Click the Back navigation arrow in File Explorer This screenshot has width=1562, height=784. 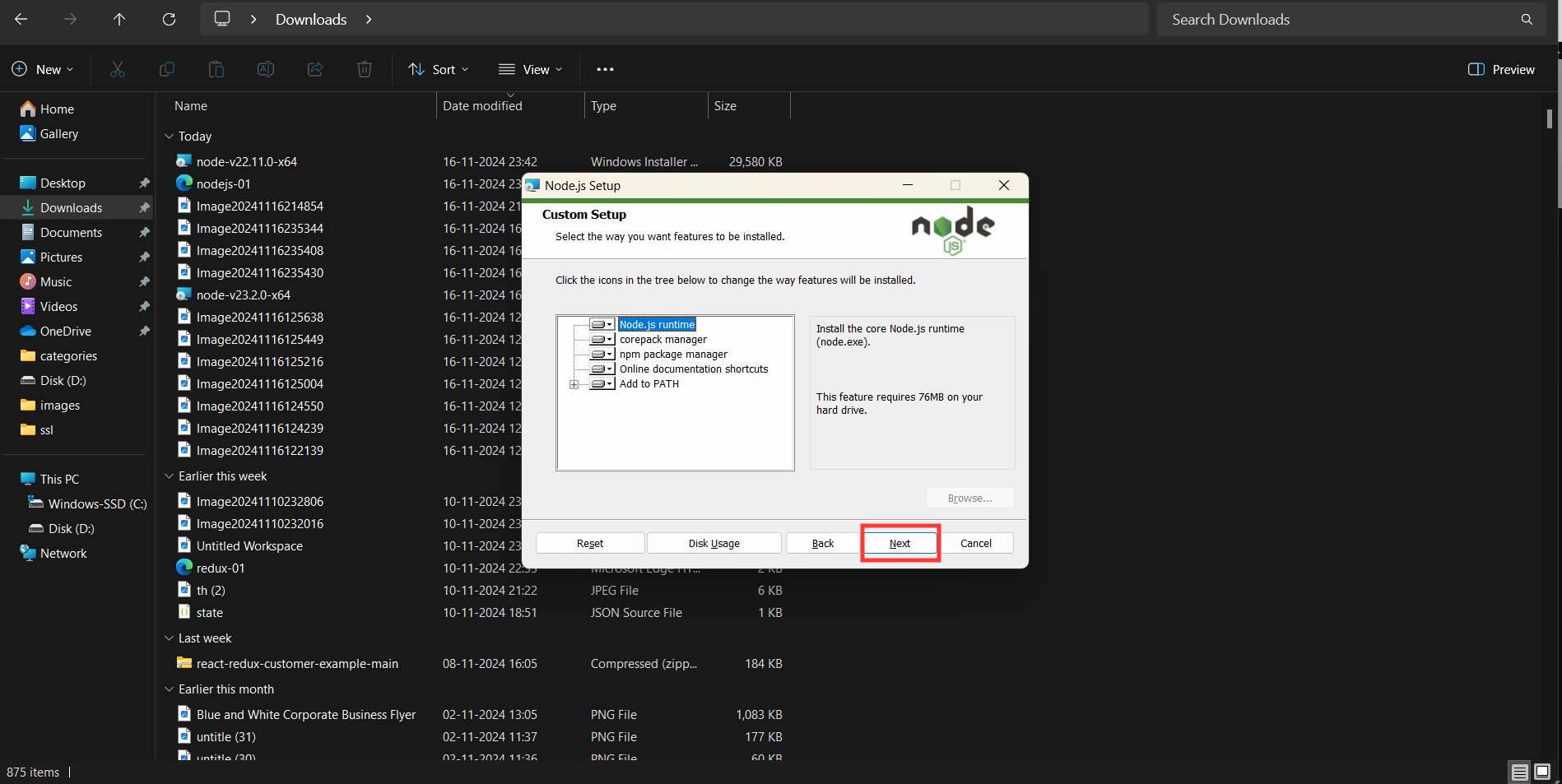point(21,19)
